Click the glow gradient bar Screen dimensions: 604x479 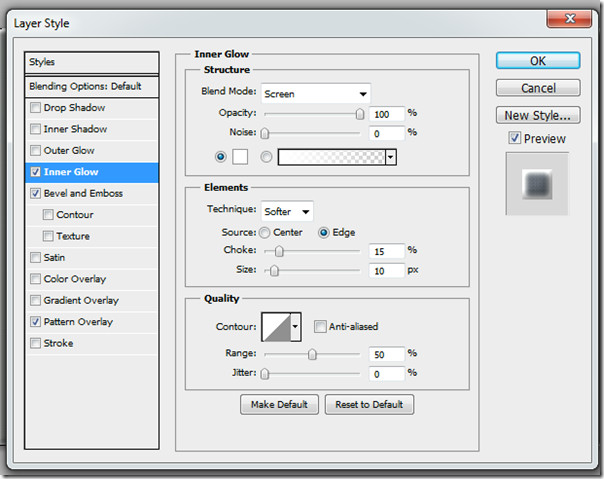tap(332, 157)
